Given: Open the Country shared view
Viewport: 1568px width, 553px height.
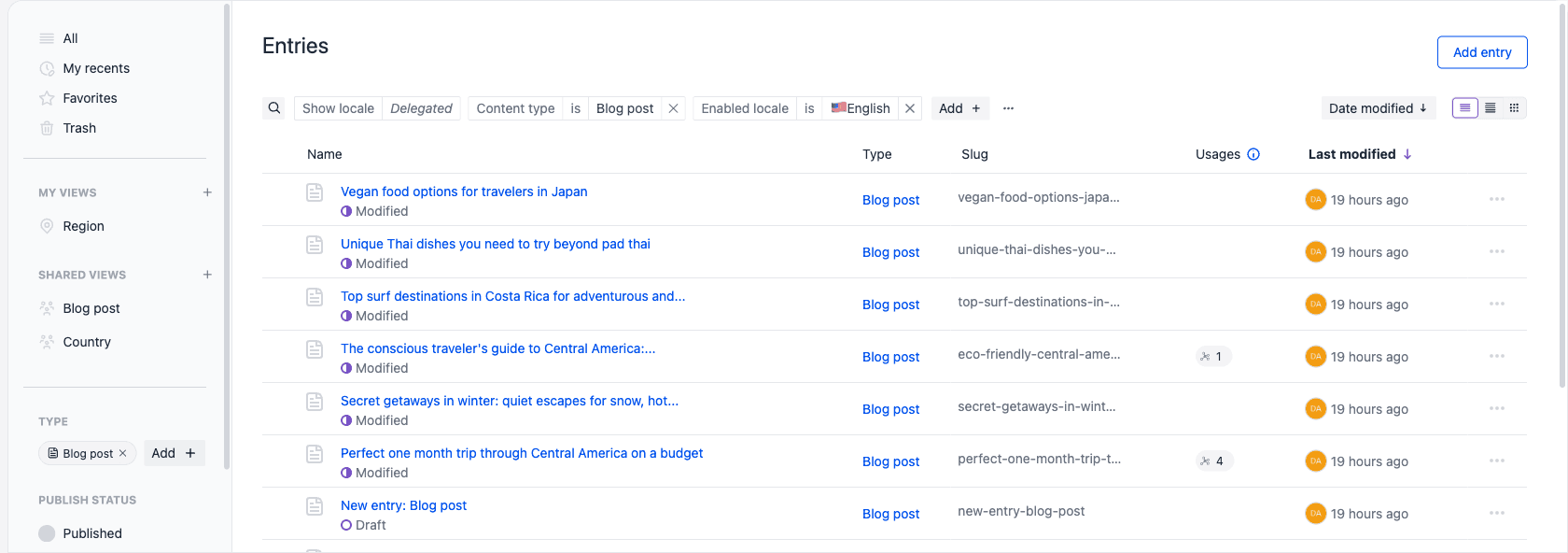Looking at the screenshot, I should 87,342.
